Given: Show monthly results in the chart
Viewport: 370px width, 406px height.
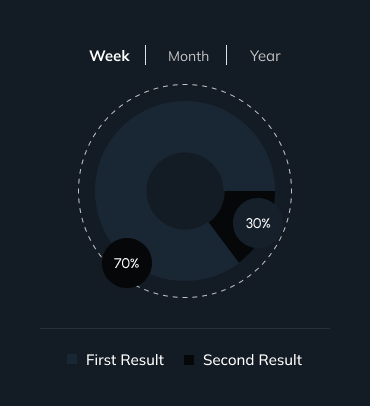Looking at the screenshot, I should tap(188, 56).
